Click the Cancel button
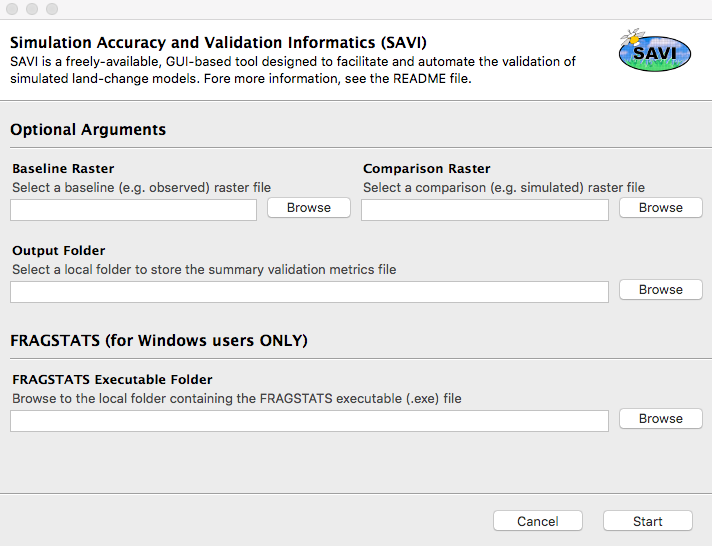This screenshot has height=546, width=712. [538, 521]
